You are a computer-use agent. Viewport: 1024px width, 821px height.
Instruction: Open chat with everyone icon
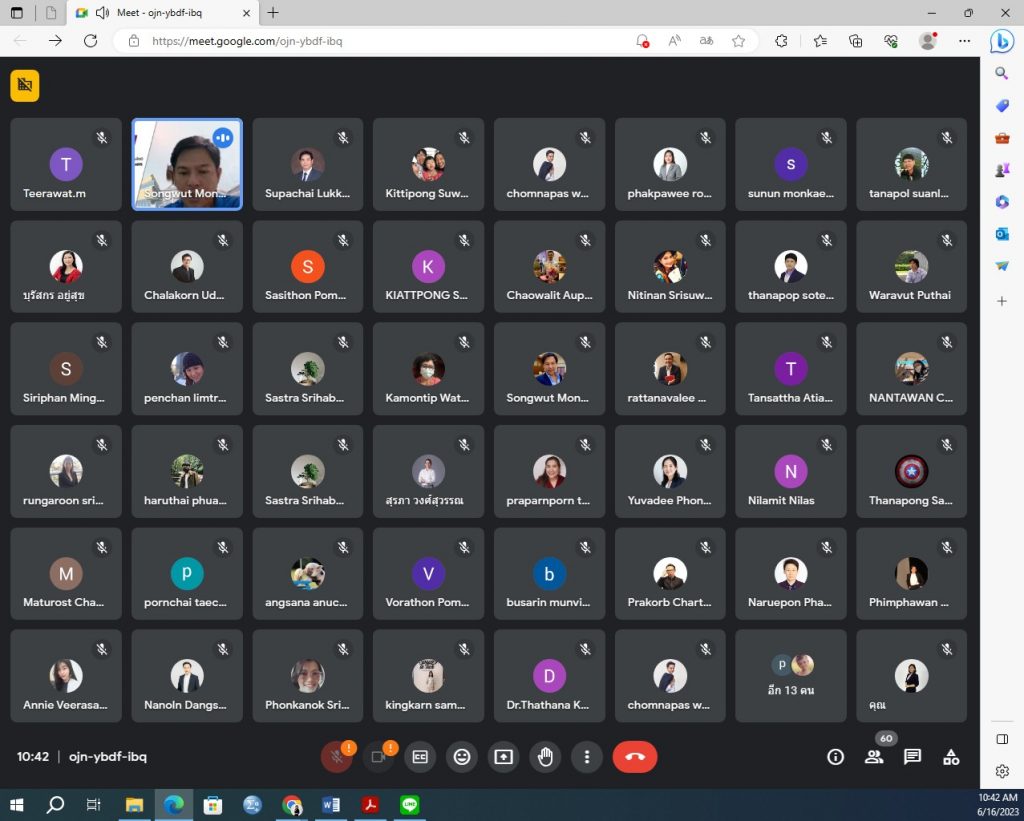(912, 757)
